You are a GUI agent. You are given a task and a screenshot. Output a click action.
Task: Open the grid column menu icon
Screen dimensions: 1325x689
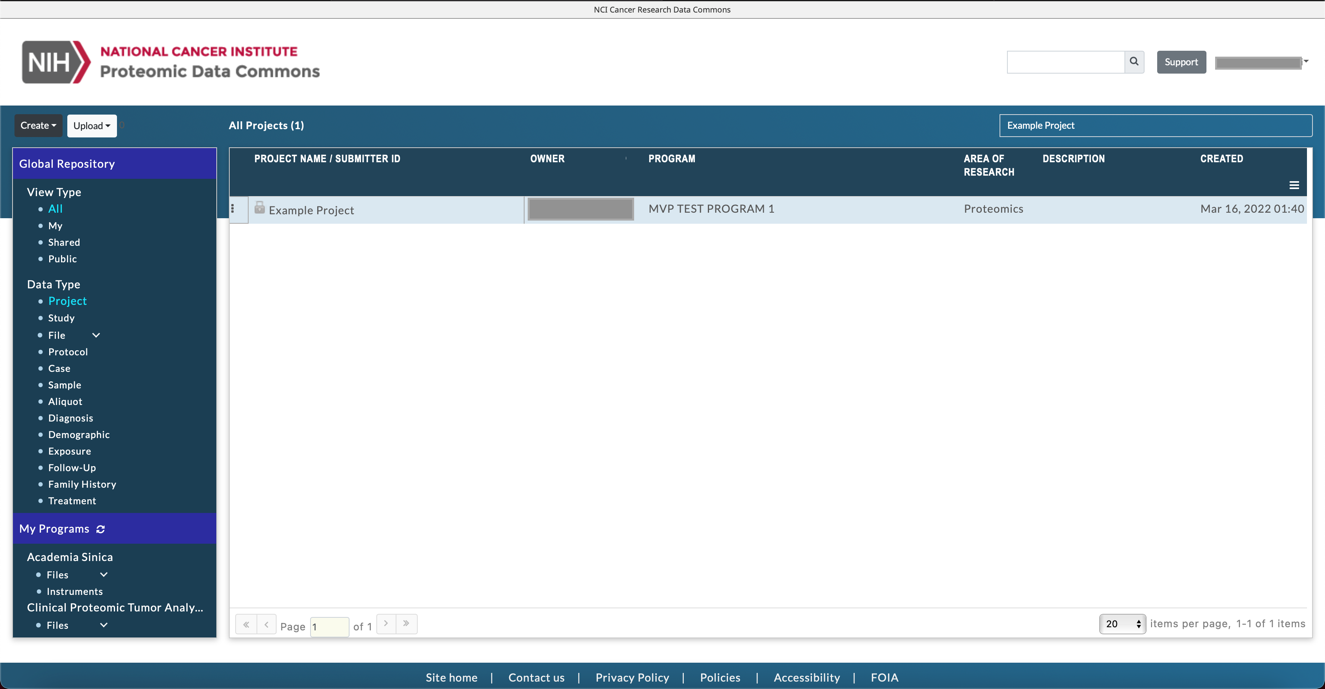point(1294,185)
